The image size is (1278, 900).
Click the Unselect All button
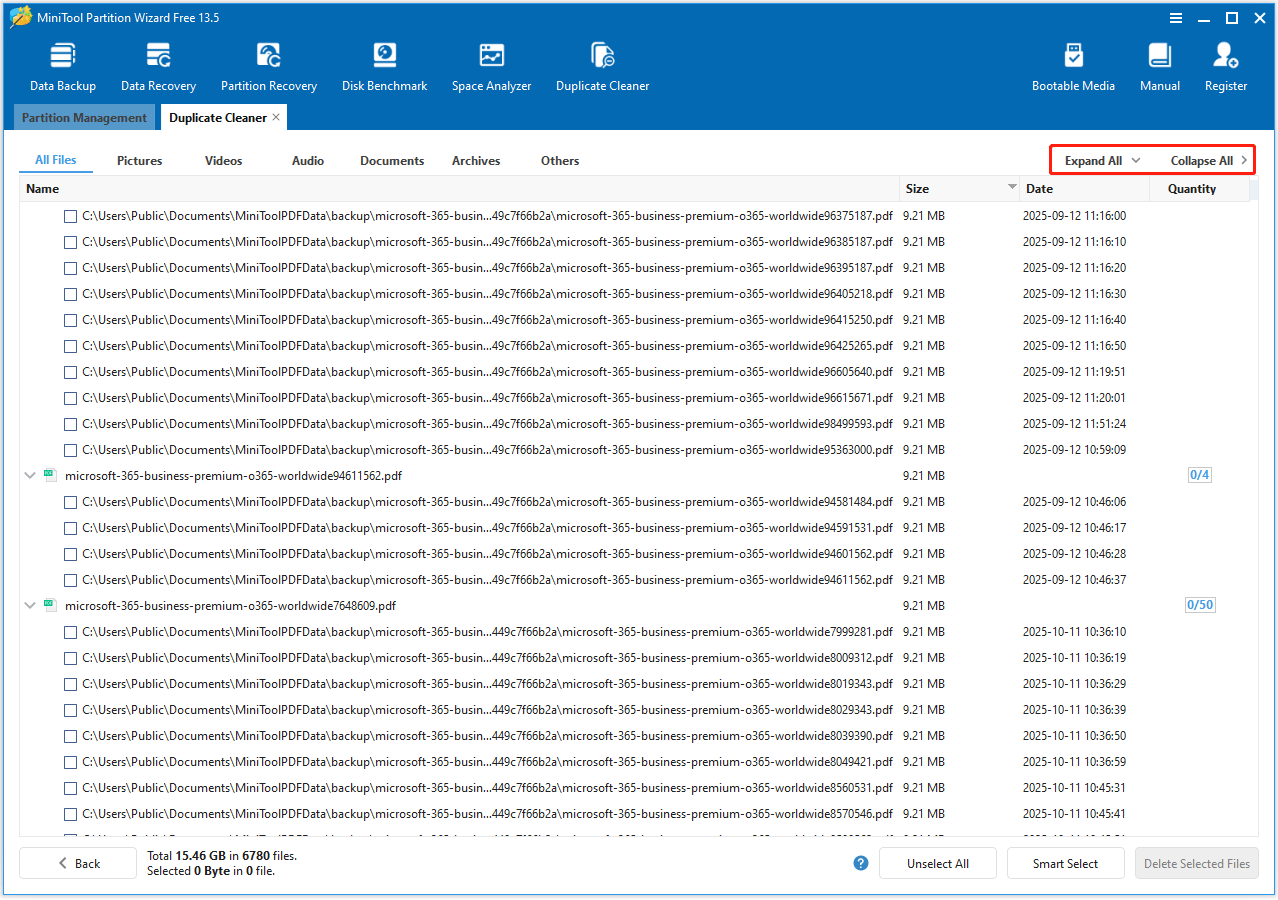(937, 862)
